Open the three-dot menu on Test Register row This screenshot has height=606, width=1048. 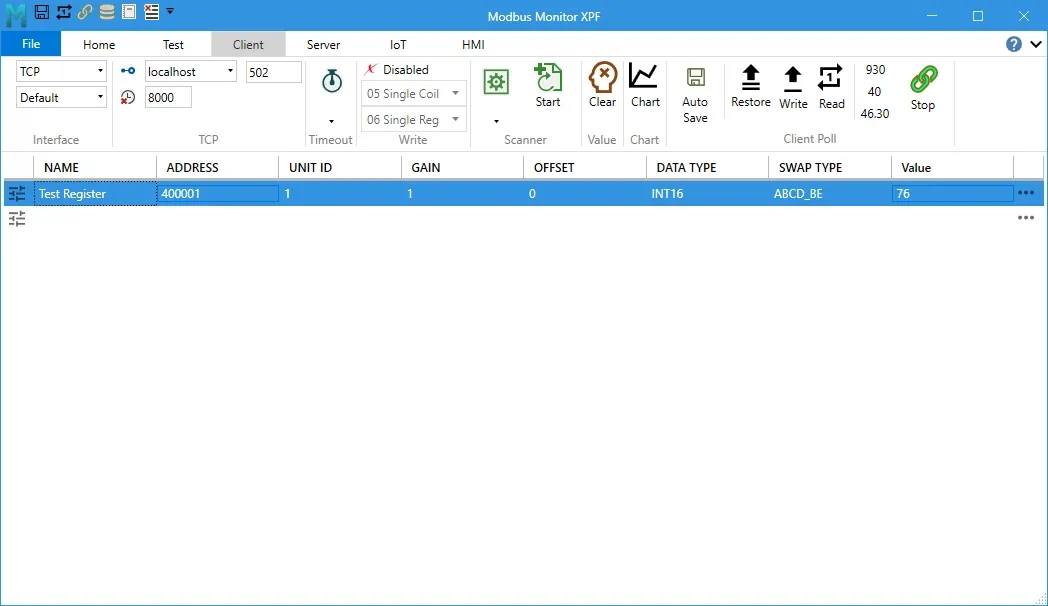coord(1025,193)
